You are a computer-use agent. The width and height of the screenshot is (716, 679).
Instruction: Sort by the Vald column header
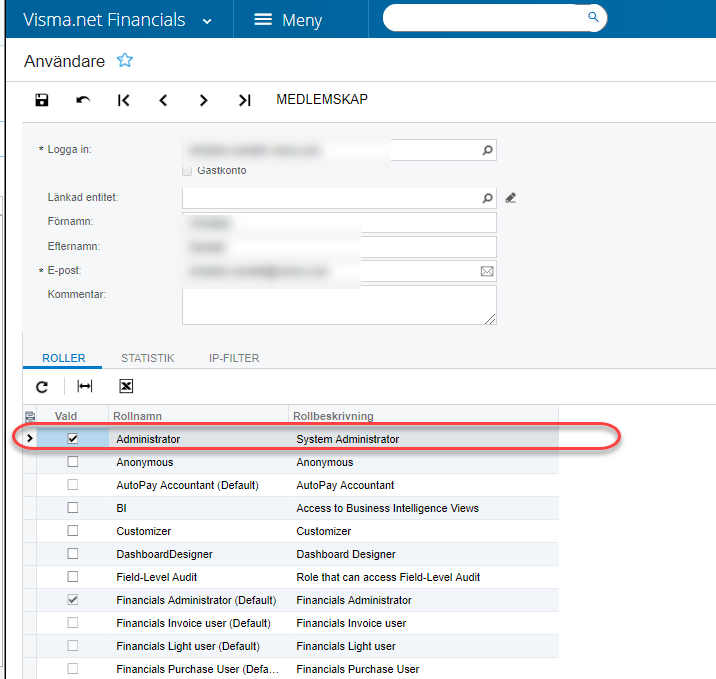click(x=66, y=416)
